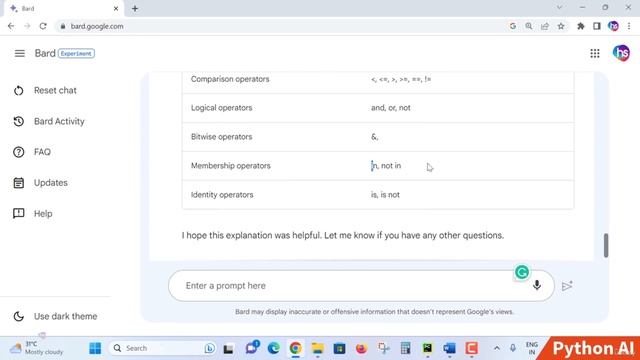The image size is (640, 360).
Task: Show hidden system tray icons chevron
Action: click(x=497, y=348)
